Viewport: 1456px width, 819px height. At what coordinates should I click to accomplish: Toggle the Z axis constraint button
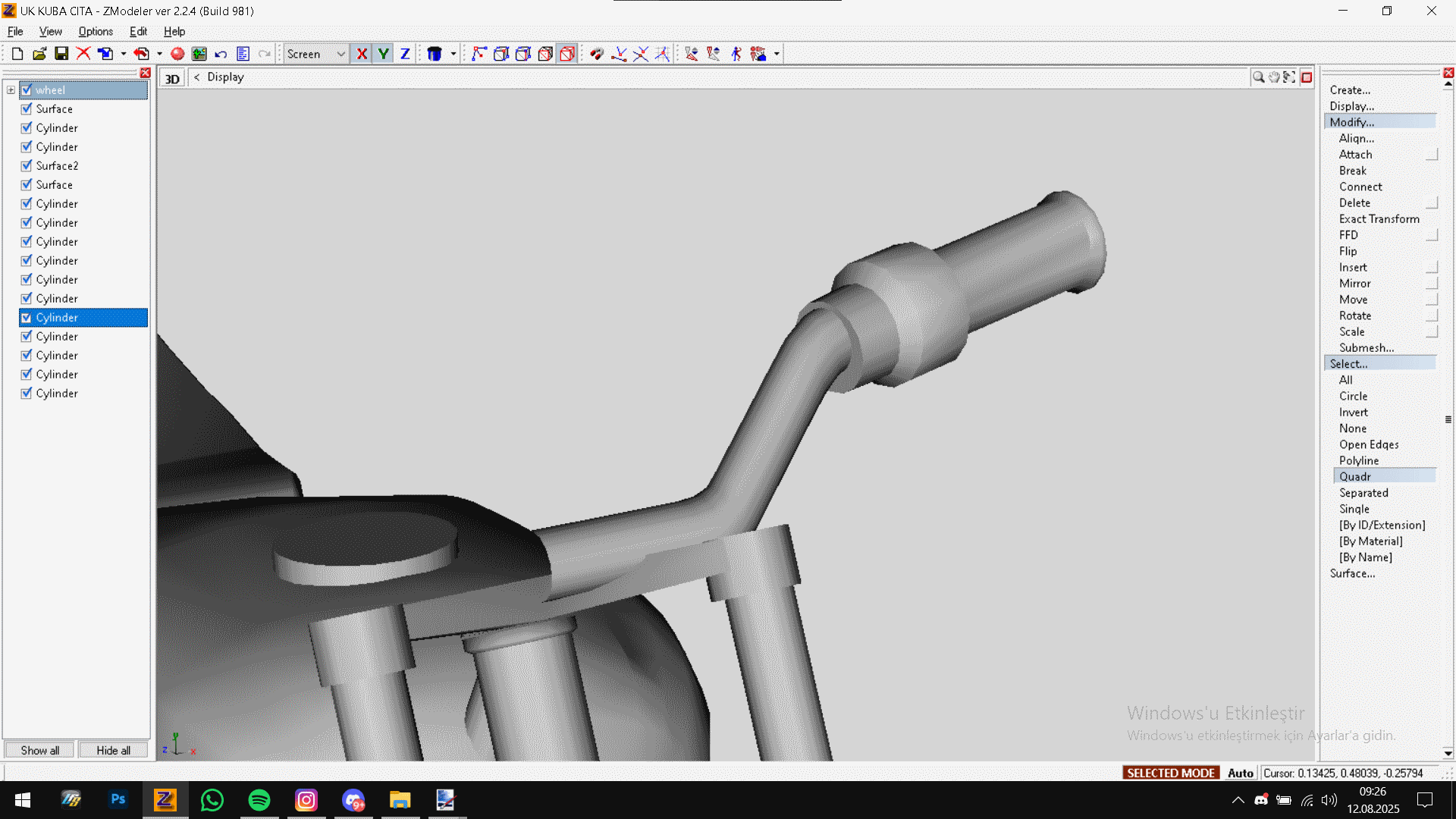click(x=405, y=54)
